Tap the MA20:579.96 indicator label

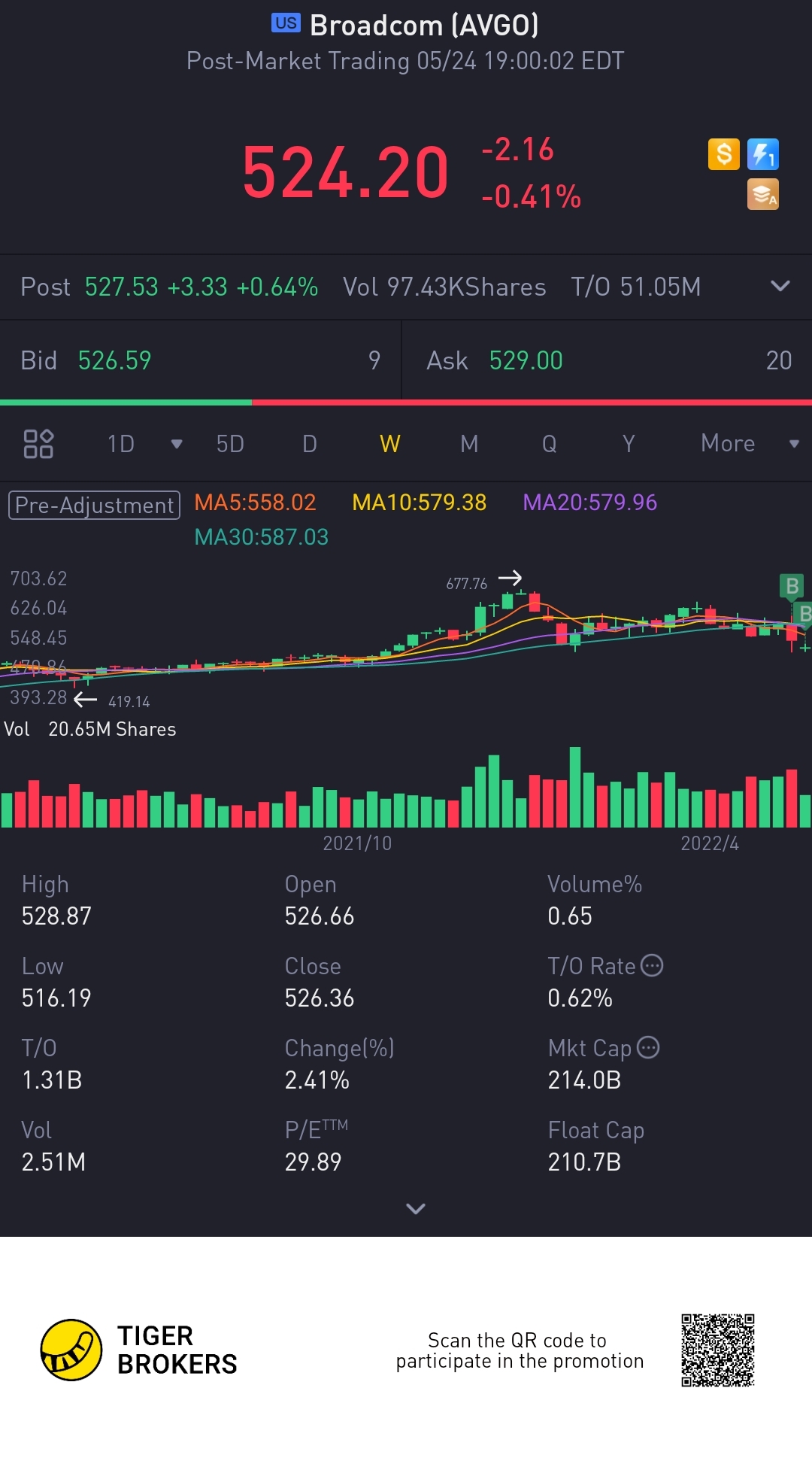tap(590, 502)
